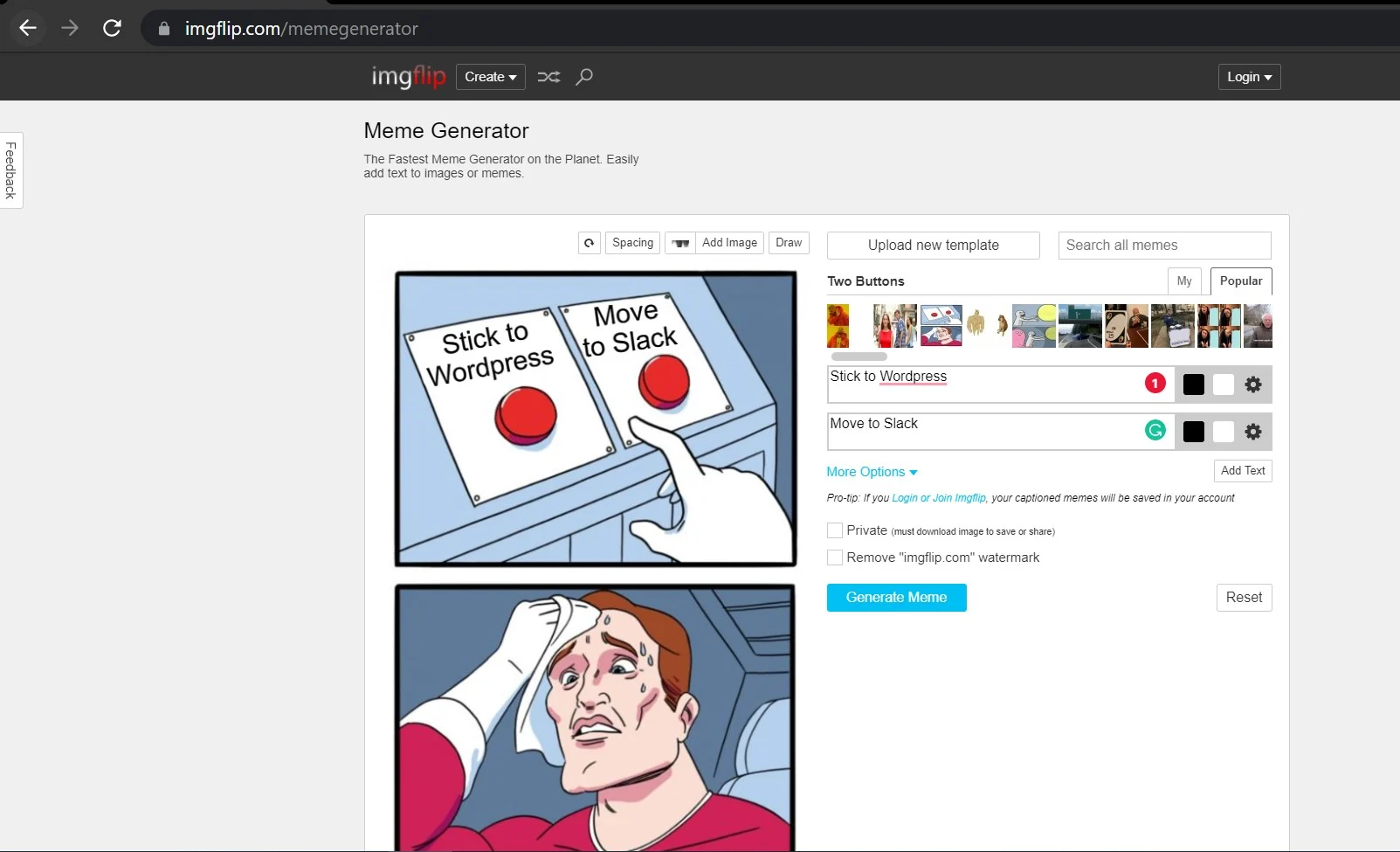The height and width of the screenshot is (852, 1400).
Task: Add another text box with Add Text
Action: [x=1243, y=471]
